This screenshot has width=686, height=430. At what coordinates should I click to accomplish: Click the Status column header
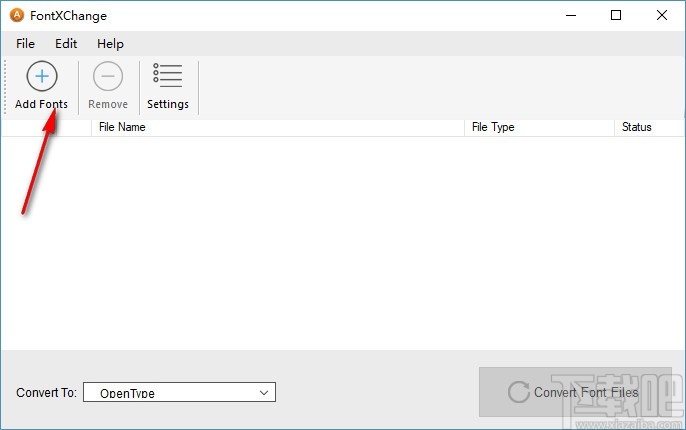click(649, 127)
